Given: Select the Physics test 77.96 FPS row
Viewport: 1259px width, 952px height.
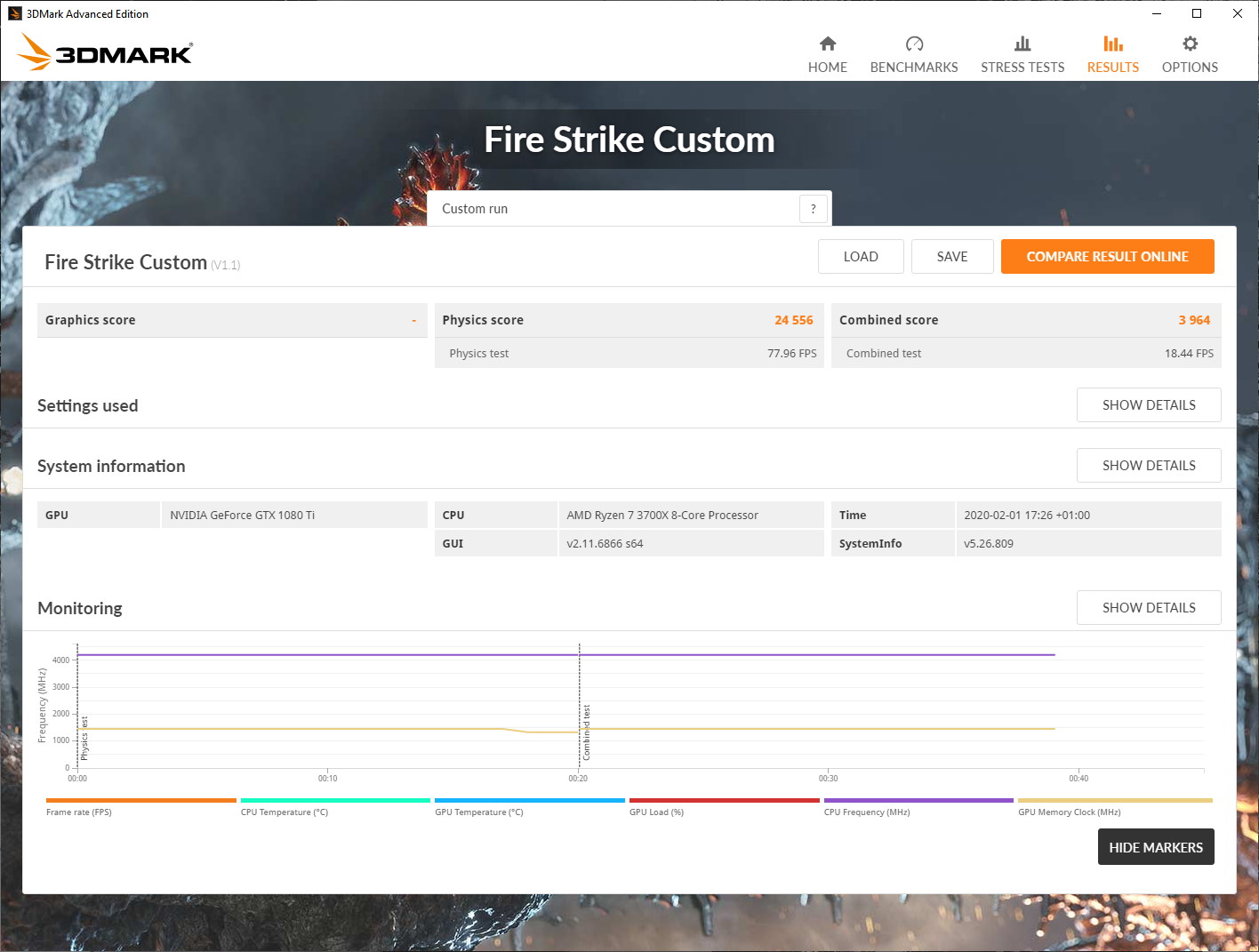Looking at the screenshot, I should pyautogui.click(x=629, y=354).
